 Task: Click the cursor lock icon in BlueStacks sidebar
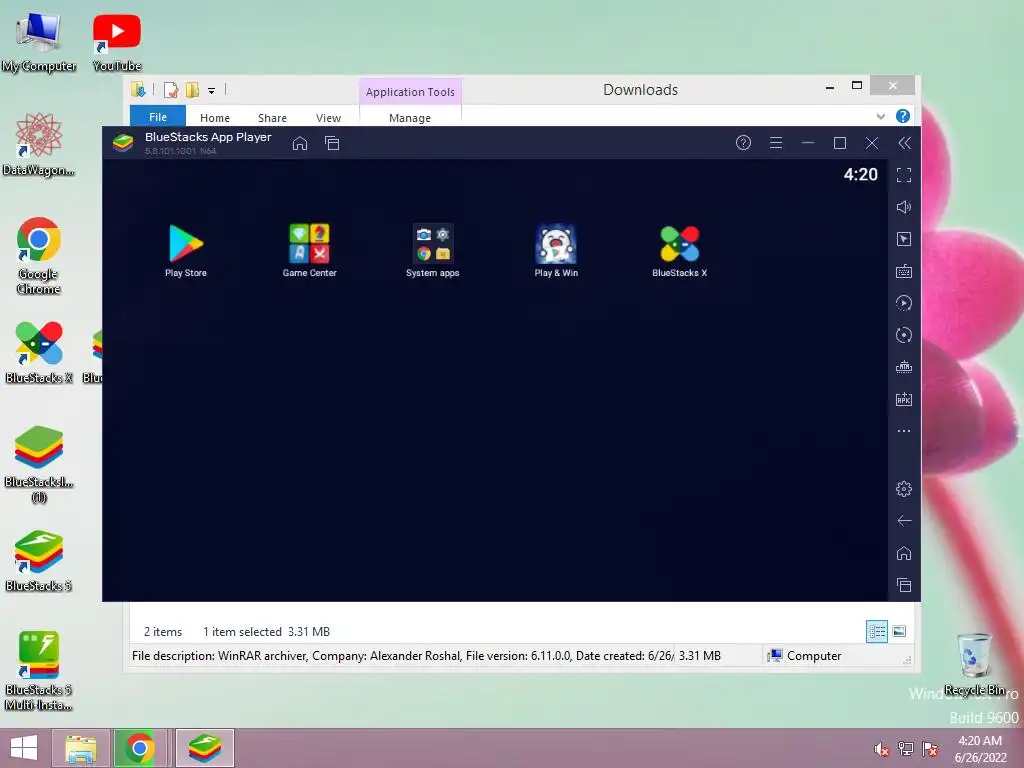[x=904, y=239]
